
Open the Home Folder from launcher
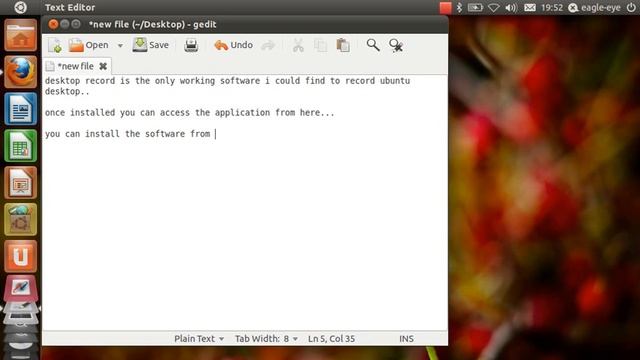[20, 36]
